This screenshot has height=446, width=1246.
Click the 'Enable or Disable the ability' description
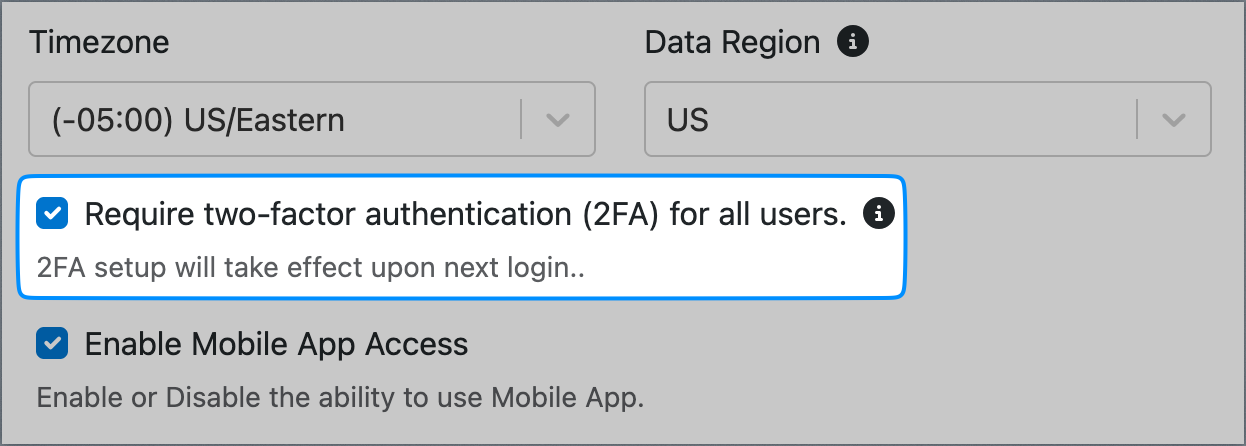[x=340, y=398]
